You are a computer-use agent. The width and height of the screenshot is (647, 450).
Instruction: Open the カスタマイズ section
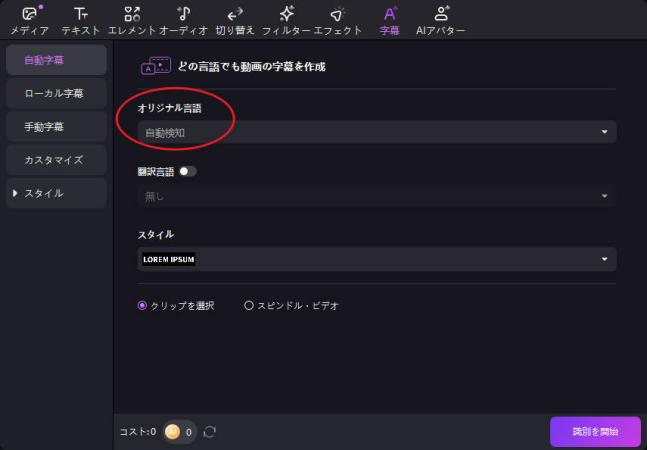tap(55, 160)
